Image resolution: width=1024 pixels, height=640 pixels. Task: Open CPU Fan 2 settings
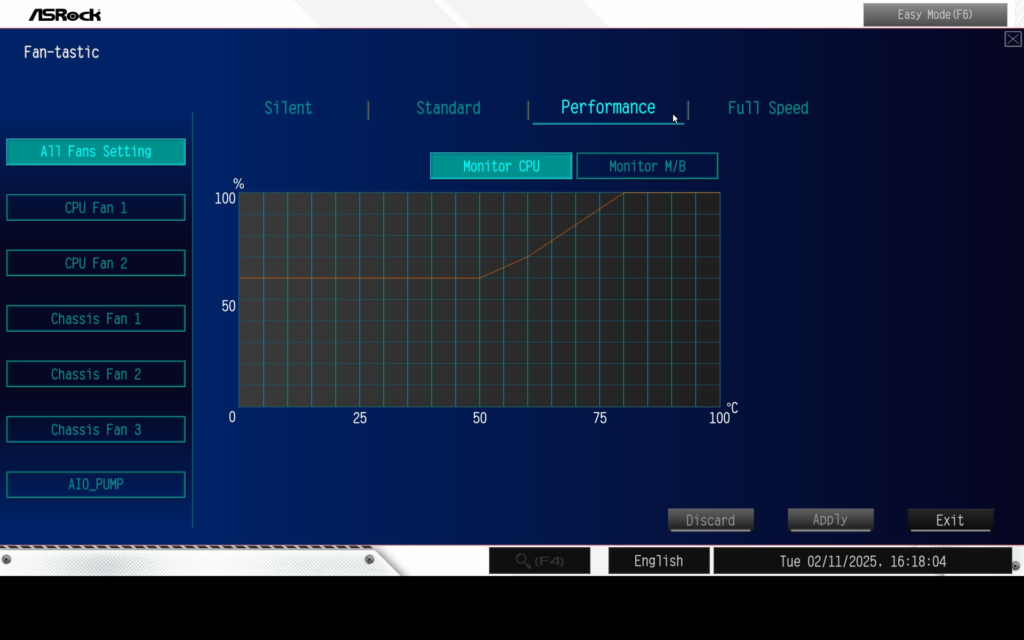pyautogui.click(x=96, y=263)
